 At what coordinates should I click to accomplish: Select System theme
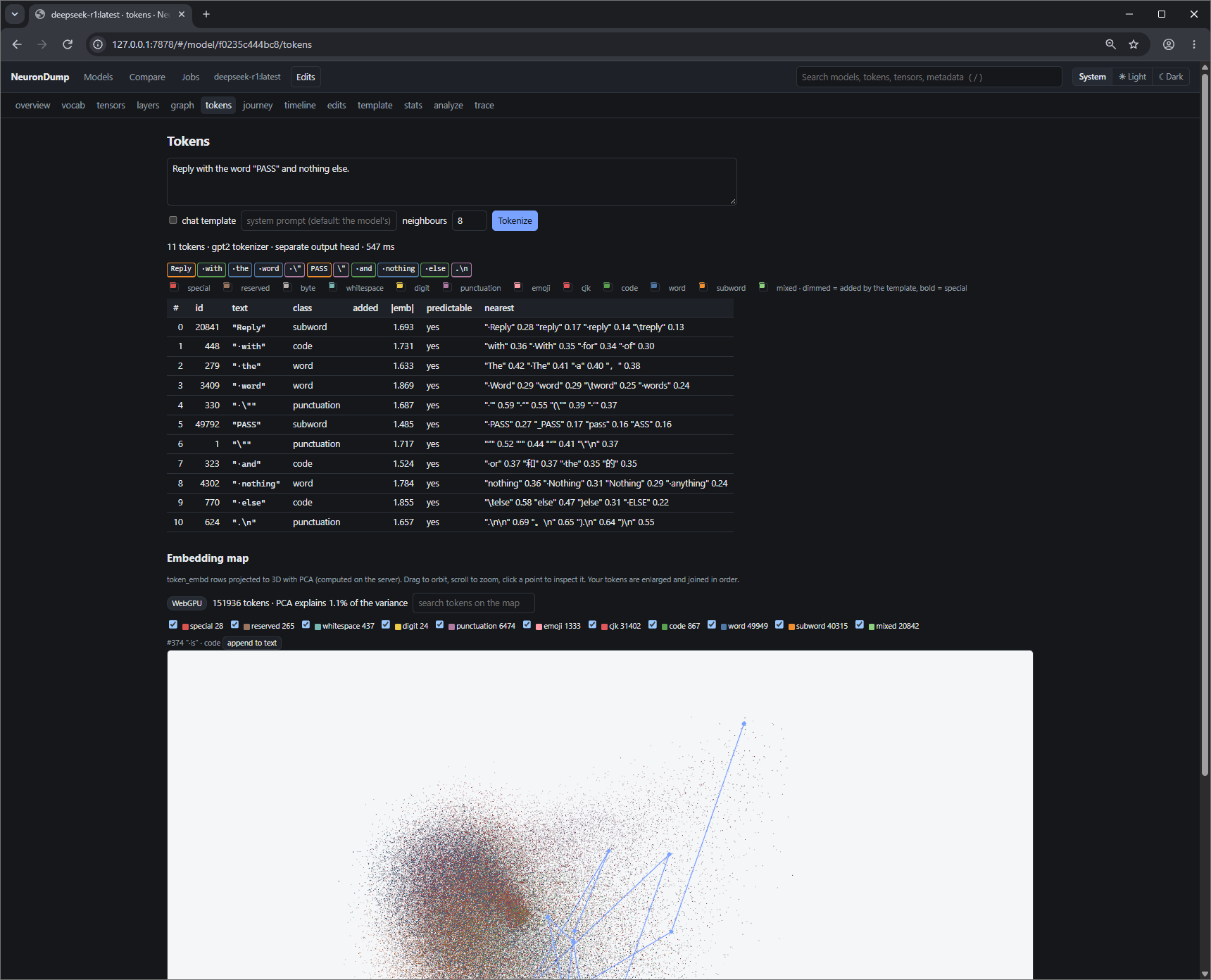pyautogui.click(x=1092, y=77)
